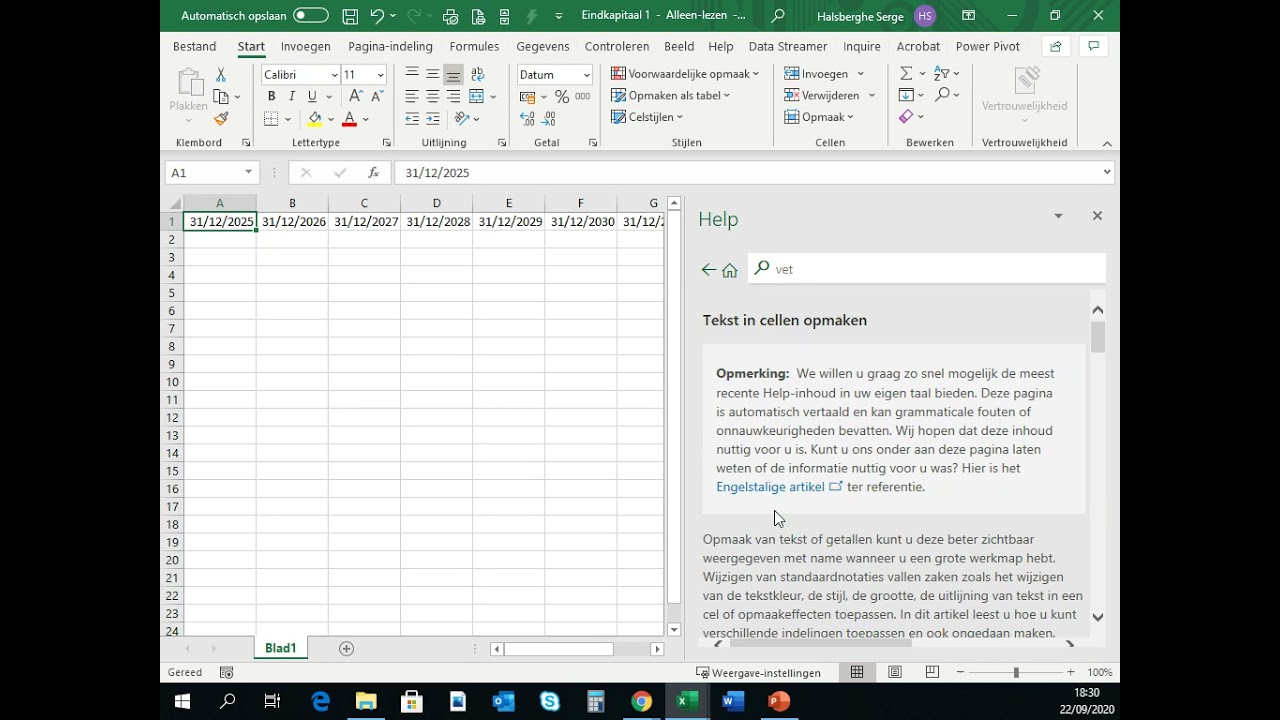Click the AutoSum sigma icon

[906, 74]
